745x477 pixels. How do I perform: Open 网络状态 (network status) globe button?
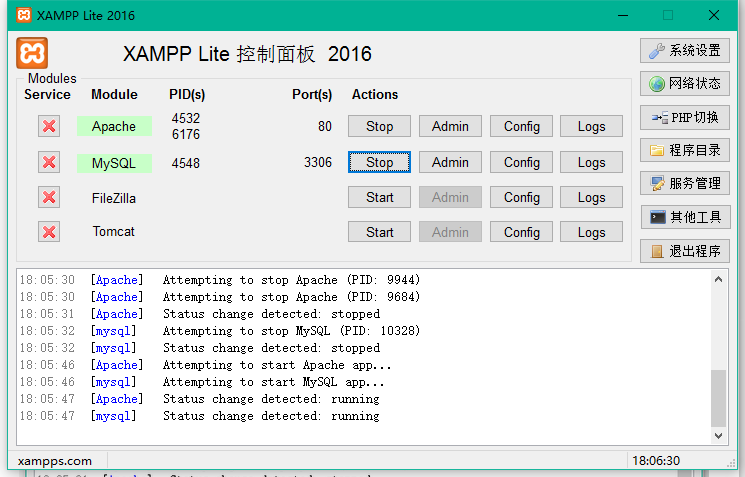(685, 84)
